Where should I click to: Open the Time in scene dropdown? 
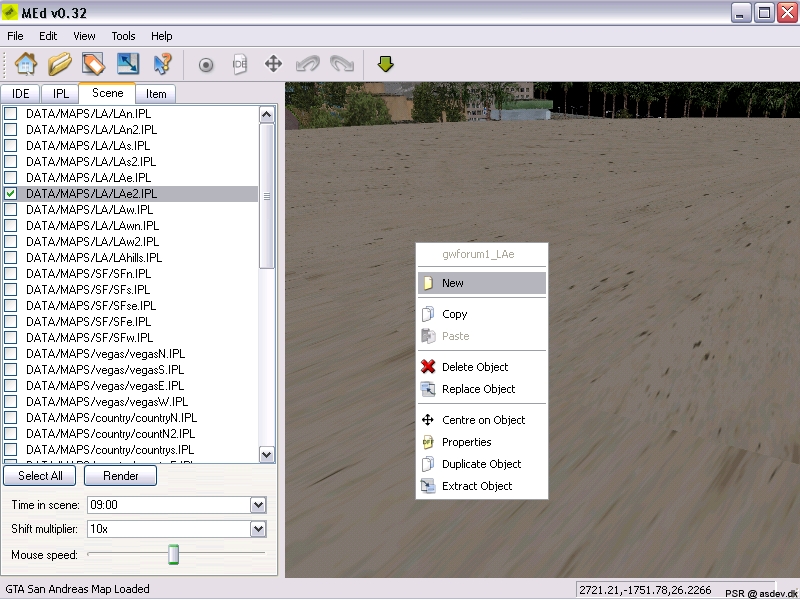pyautogui.click(x=258, y=505)
